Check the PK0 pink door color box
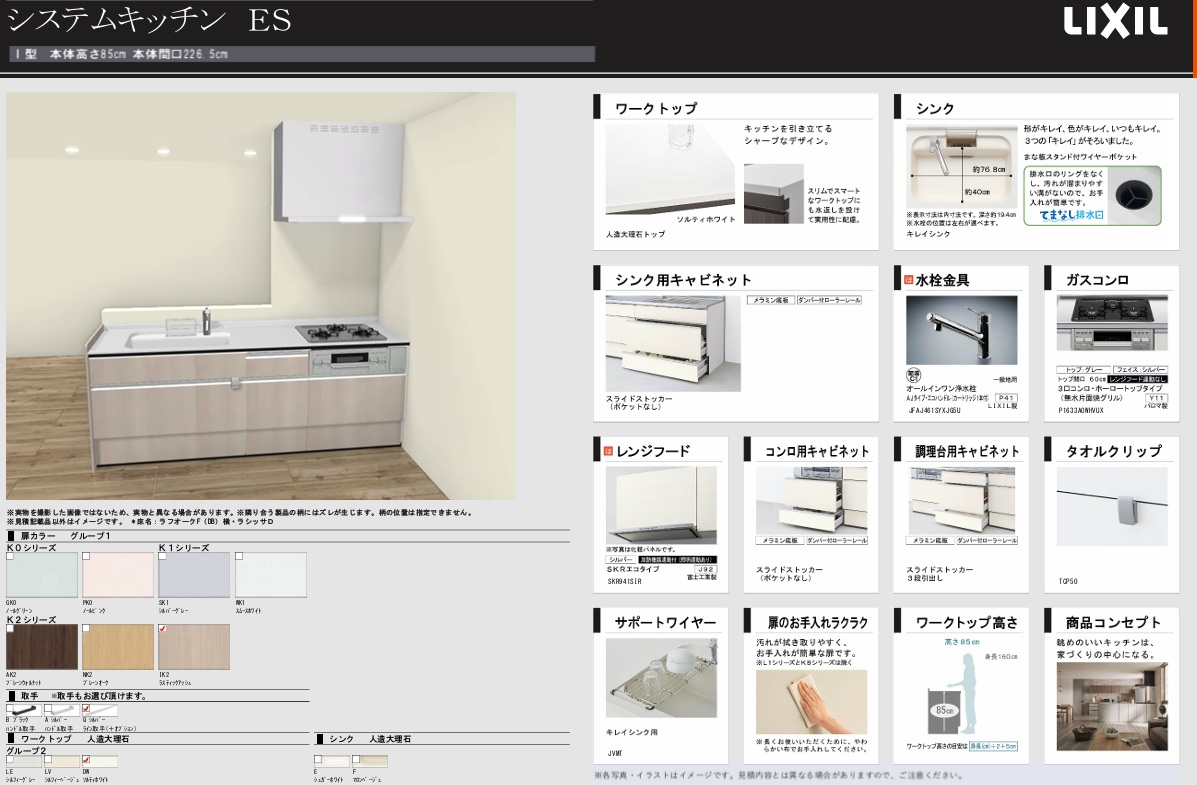 point(86,557)
